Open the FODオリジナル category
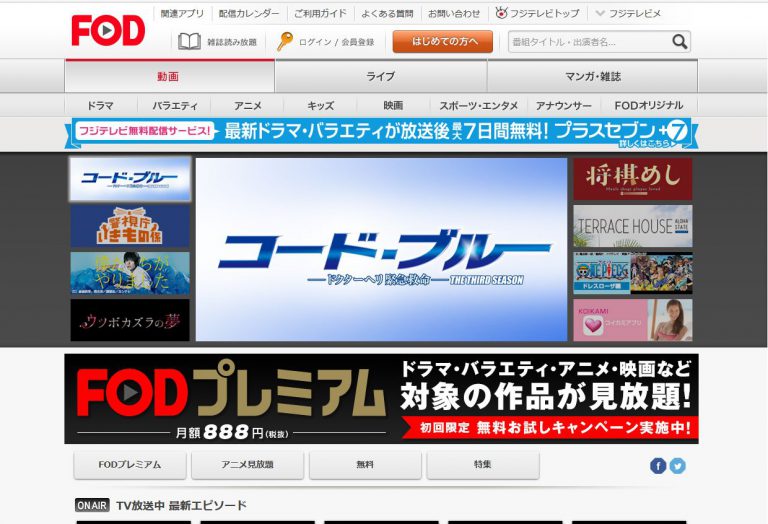 [x=648, y=105]
